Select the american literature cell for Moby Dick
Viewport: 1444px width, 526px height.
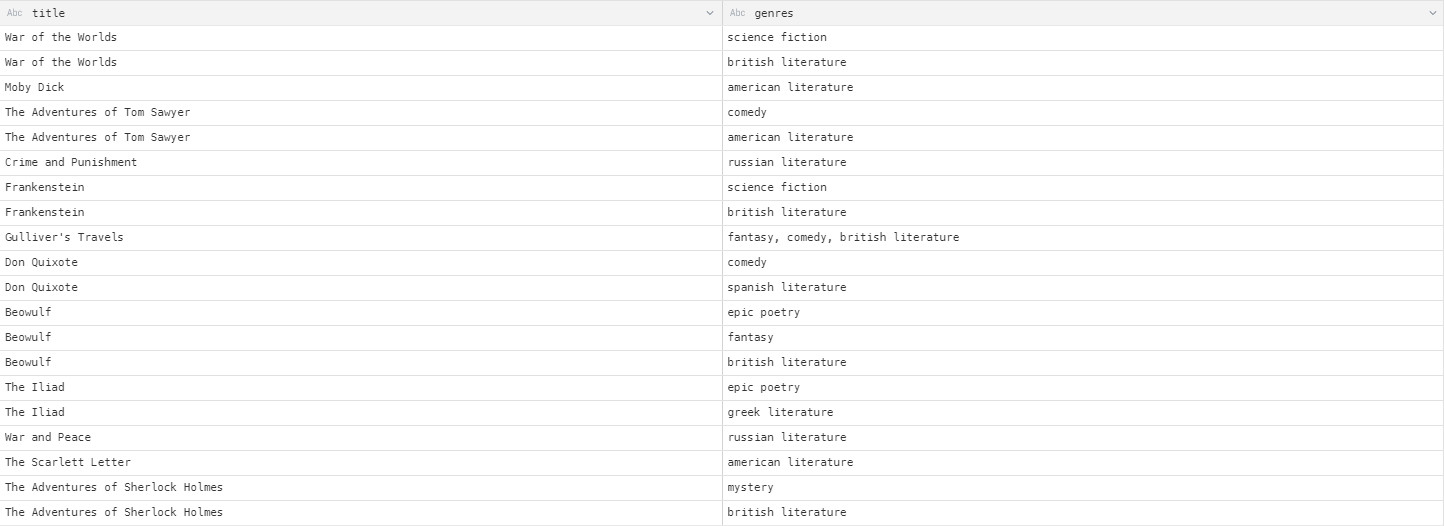tap(790, 88)
